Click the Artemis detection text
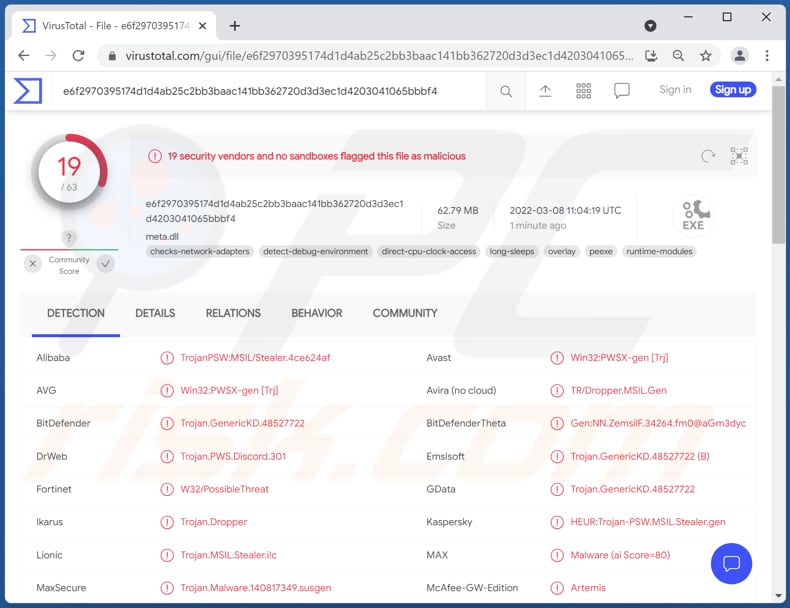Screen dimensions: 790x608 pos(588,588)
